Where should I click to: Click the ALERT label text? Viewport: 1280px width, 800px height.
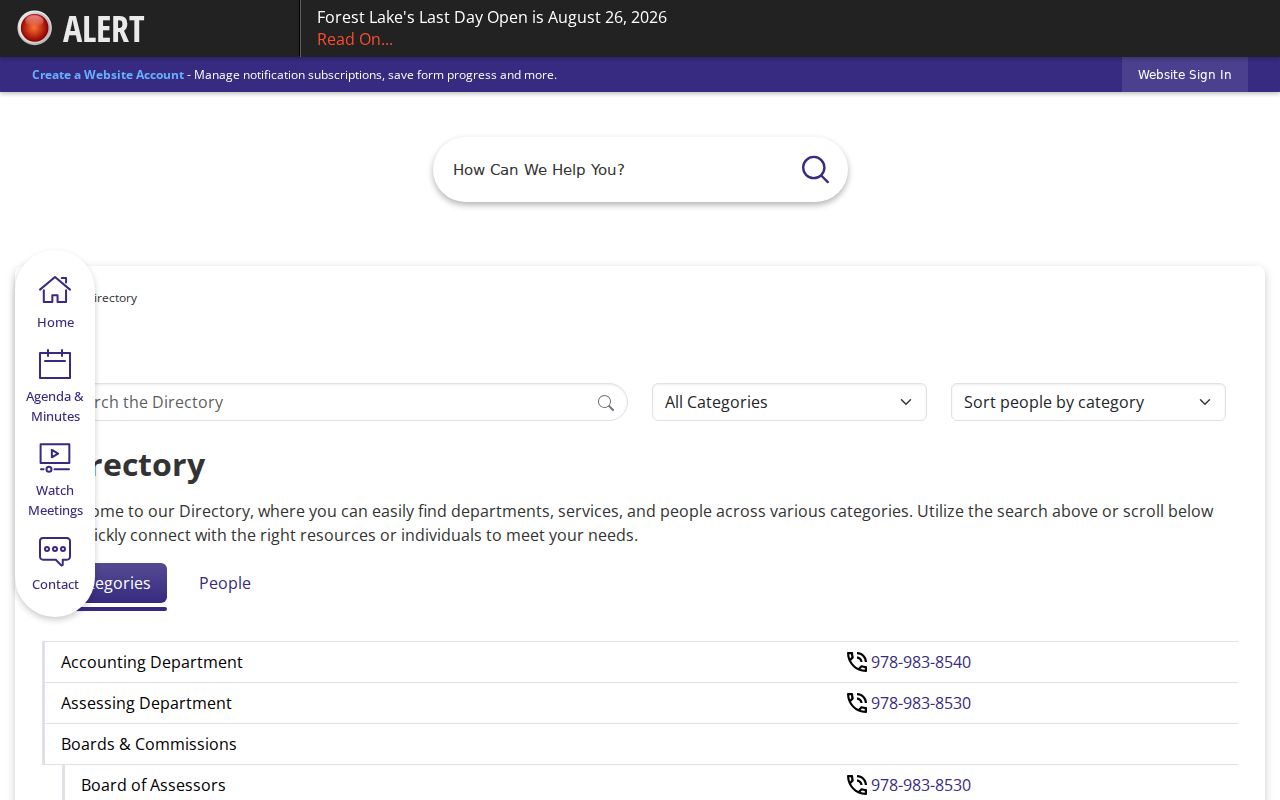tap(104, 29)
